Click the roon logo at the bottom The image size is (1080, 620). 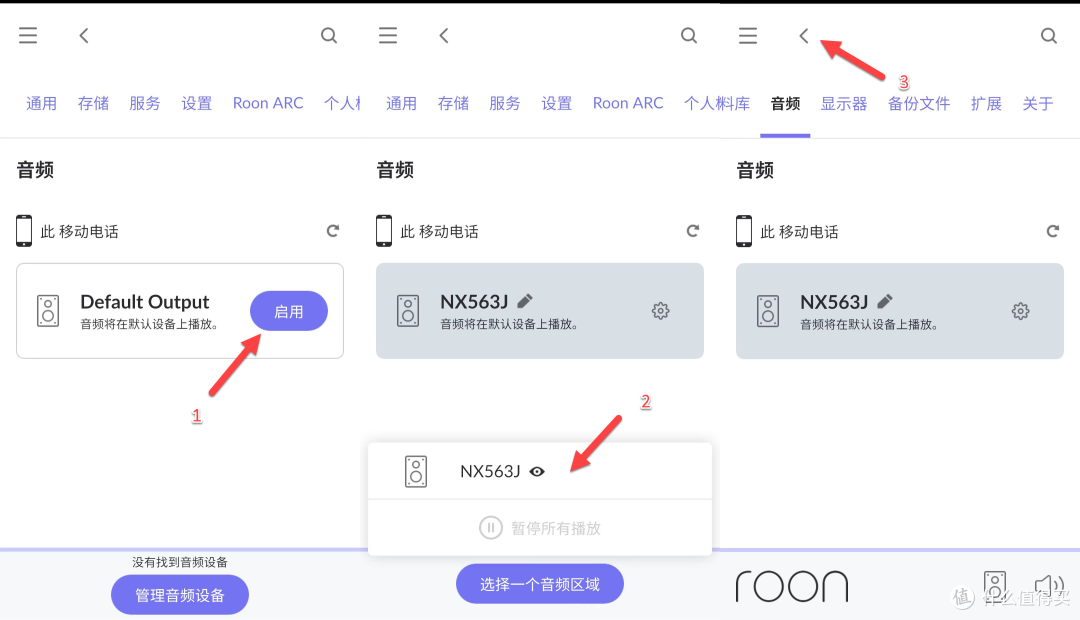(791, 585)
